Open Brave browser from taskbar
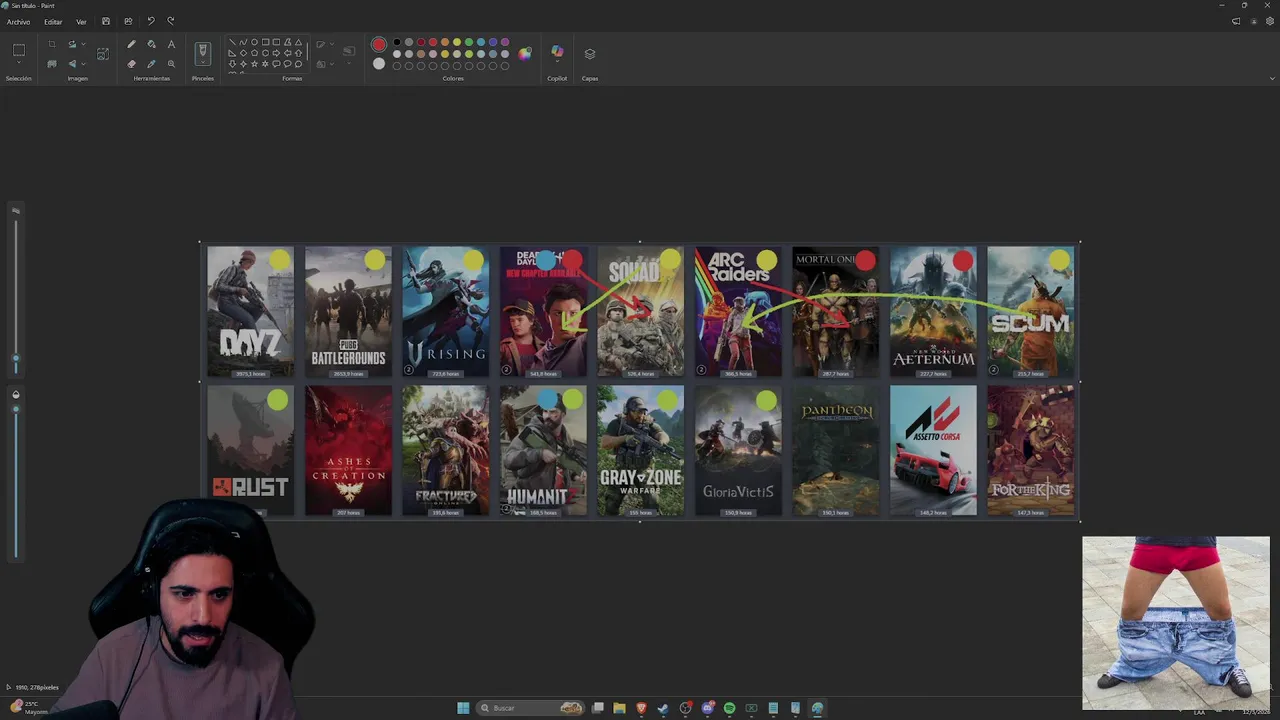The width and height of the screenshot is (1280, 720). point(642,708)
